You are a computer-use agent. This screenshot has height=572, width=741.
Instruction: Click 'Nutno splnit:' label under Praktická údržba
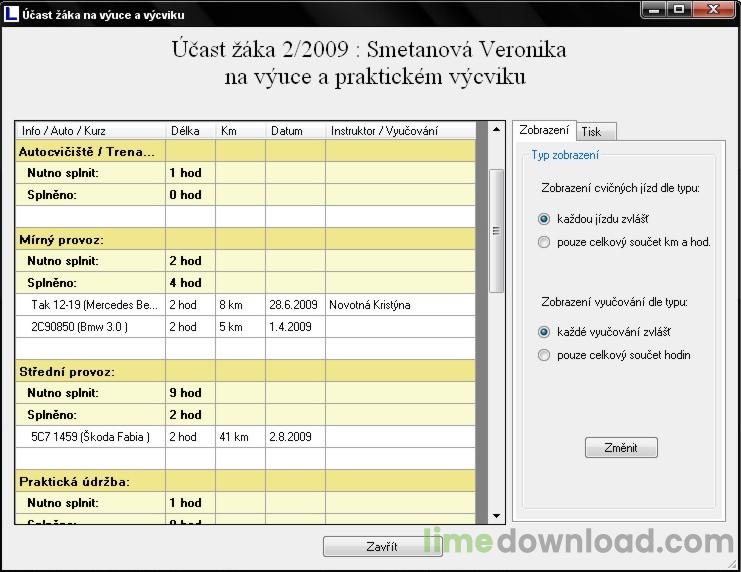63,503
